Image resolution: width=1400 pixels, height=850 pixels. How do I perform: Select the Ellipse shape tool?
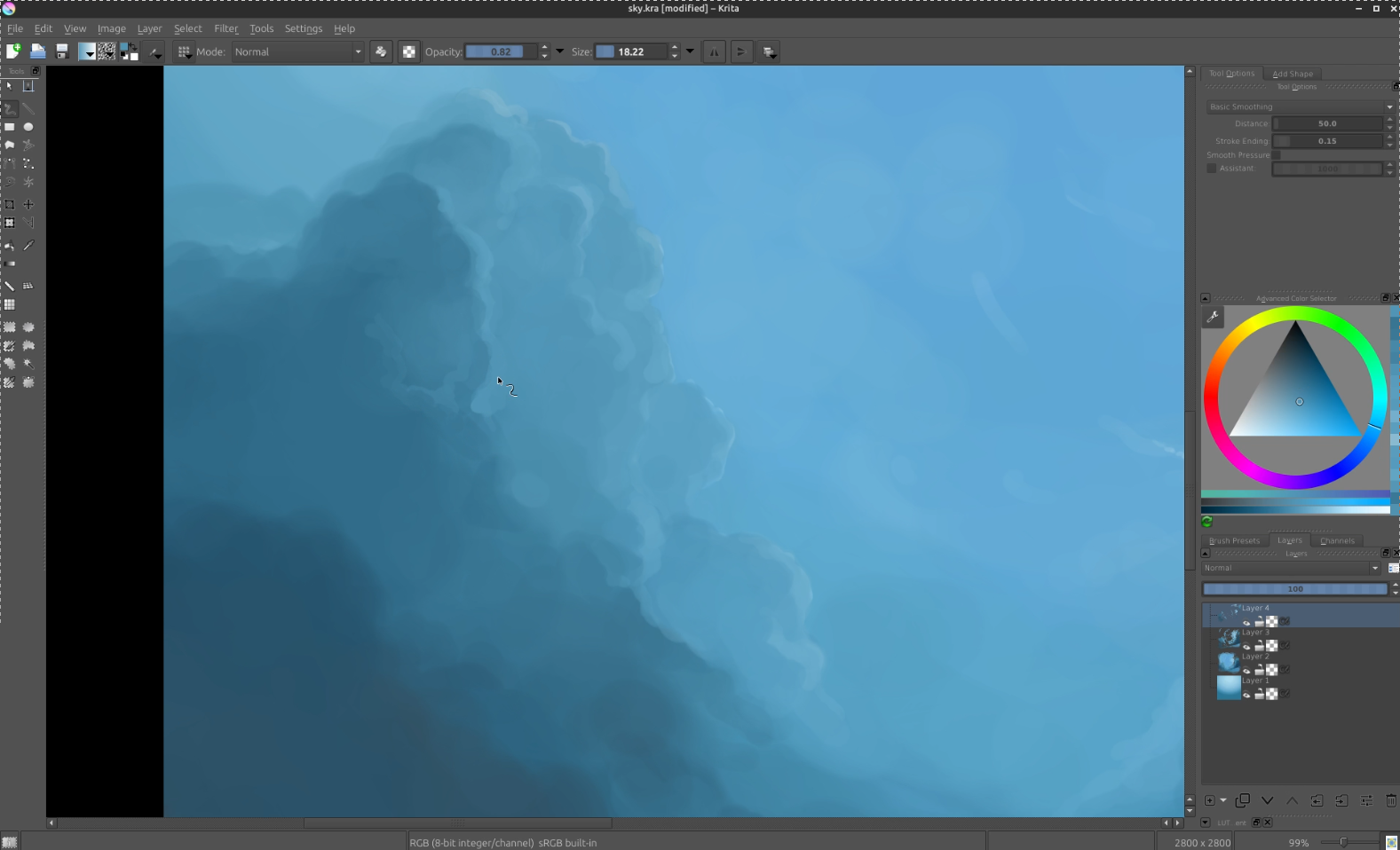tap(28, 127)
